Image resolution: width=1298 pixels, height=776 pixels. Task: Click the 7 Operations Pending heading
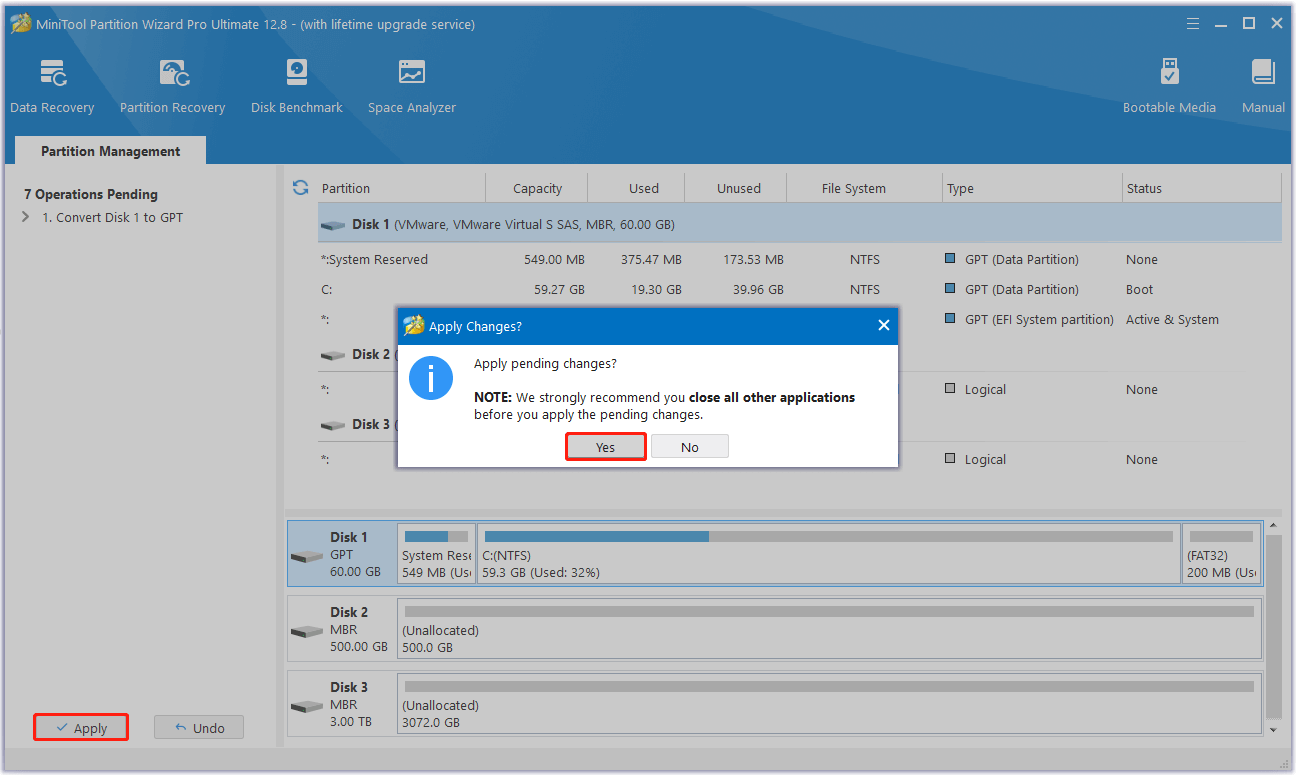click(x=91, y=195)
